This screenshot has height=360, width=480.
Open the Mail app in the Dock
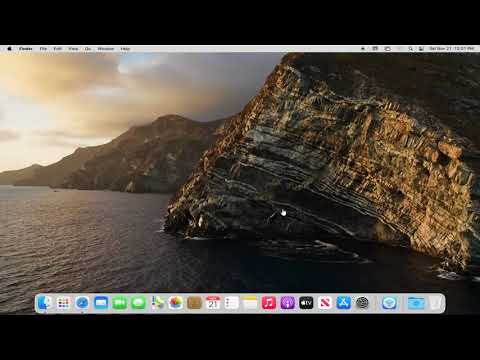click(x=101, y=303)
